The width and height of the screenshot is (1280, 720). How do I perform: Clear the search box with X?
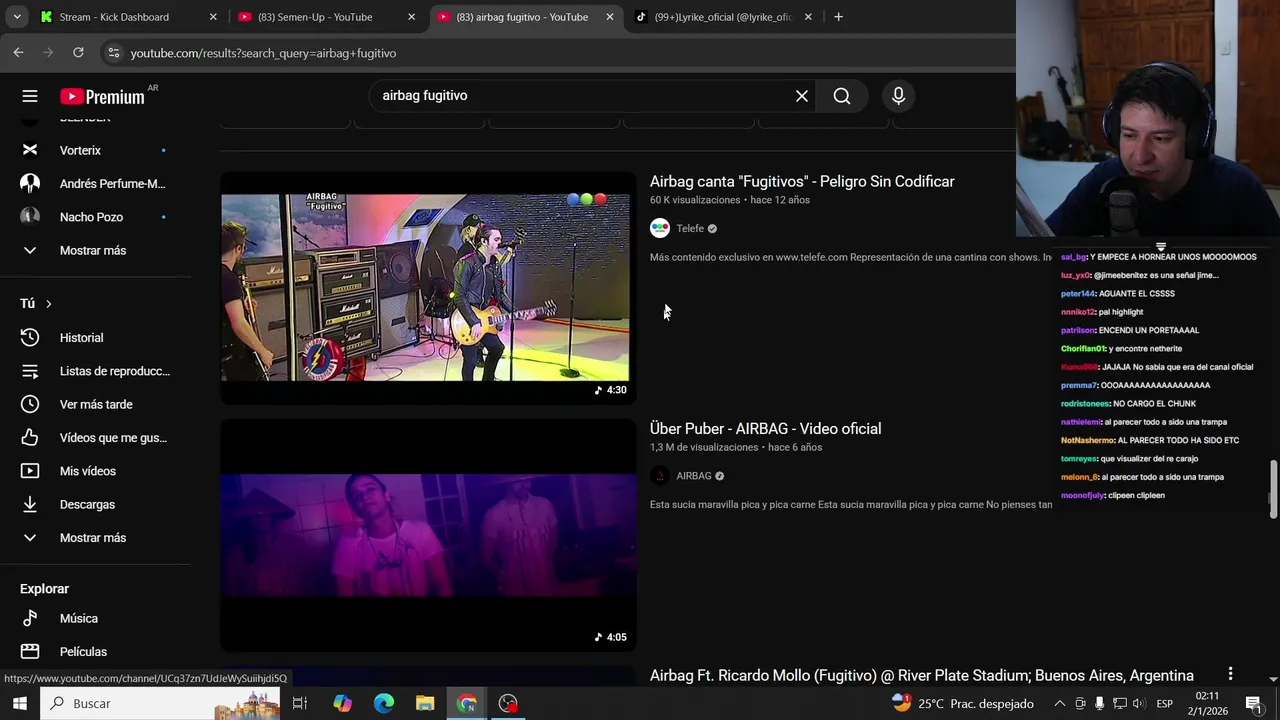[802, 96]
